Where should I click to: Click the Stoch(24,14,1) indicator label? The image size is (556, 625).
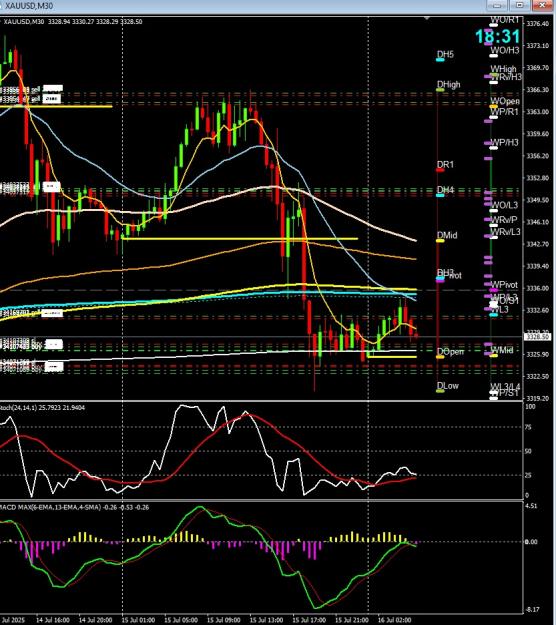click(x=42, y=408)
